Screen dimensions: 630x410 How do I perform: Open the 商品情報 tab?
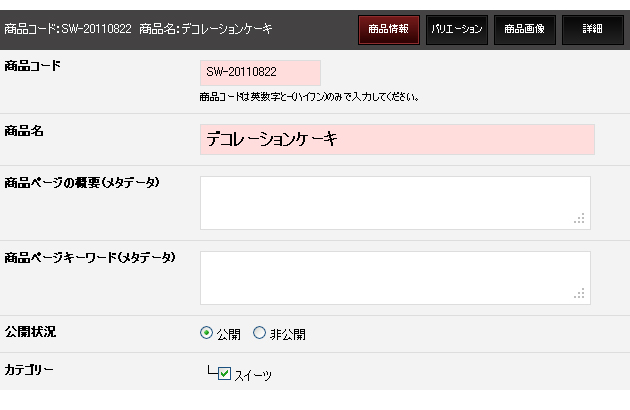[389, 30]
